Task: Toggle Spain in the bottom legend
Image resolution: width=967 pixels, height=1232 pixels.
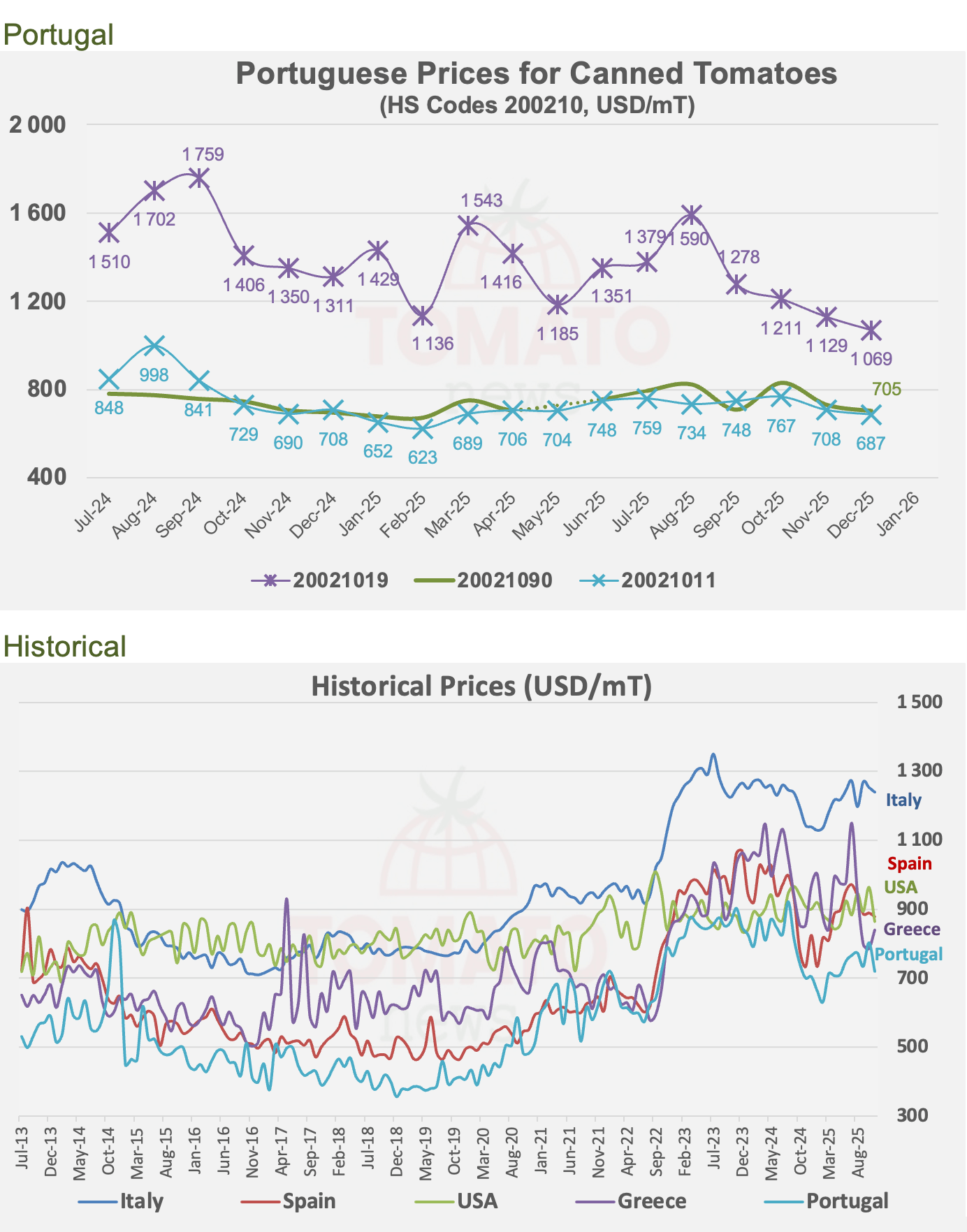Action: tap(289, 1201)
